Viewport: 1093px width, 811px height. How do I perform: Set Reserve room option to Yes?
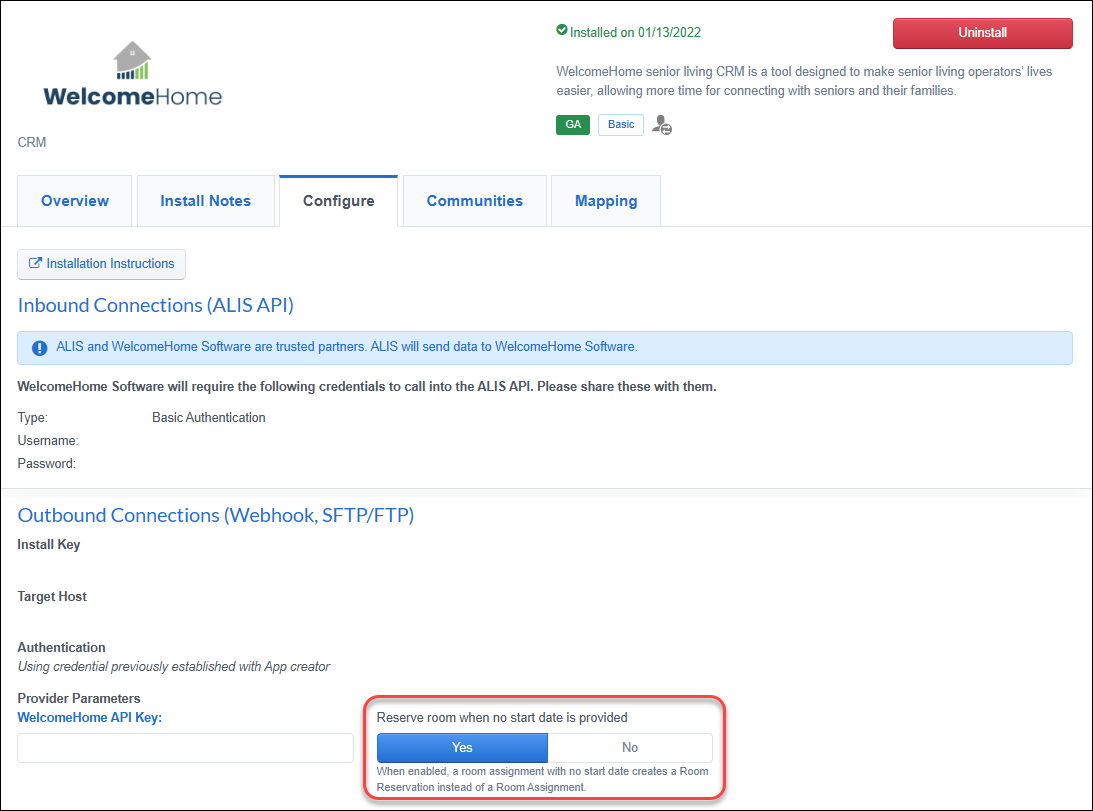coord(462,748)
